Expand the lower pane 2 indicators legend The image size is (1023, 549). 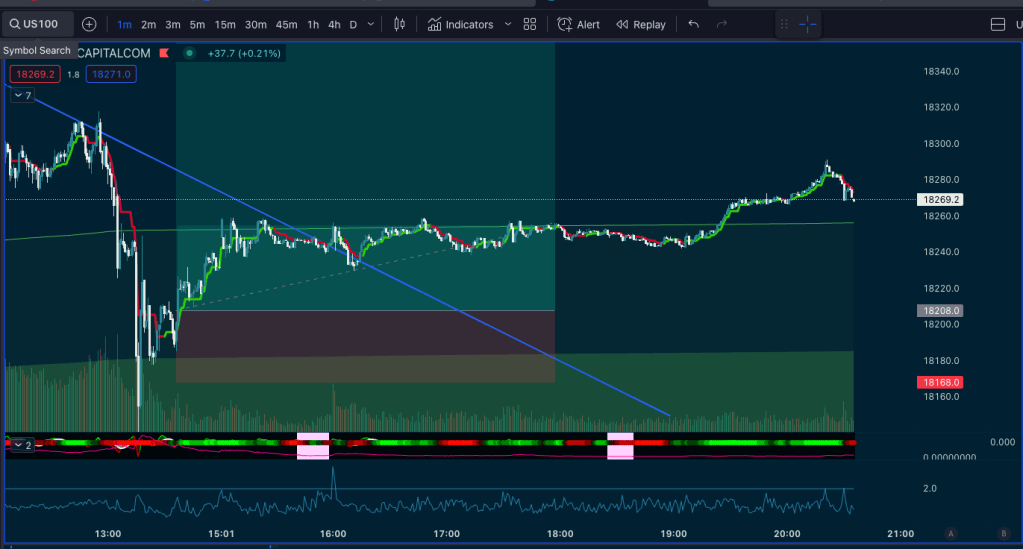pos(22,445)
